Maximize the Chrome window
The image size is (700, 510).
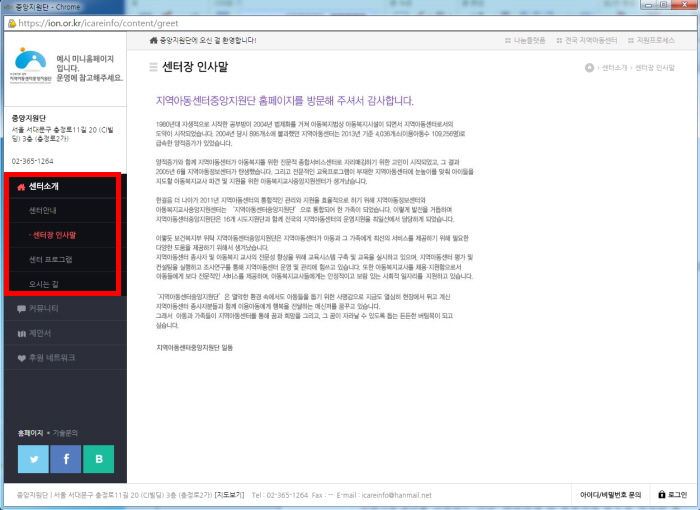(x=663, y=4)
